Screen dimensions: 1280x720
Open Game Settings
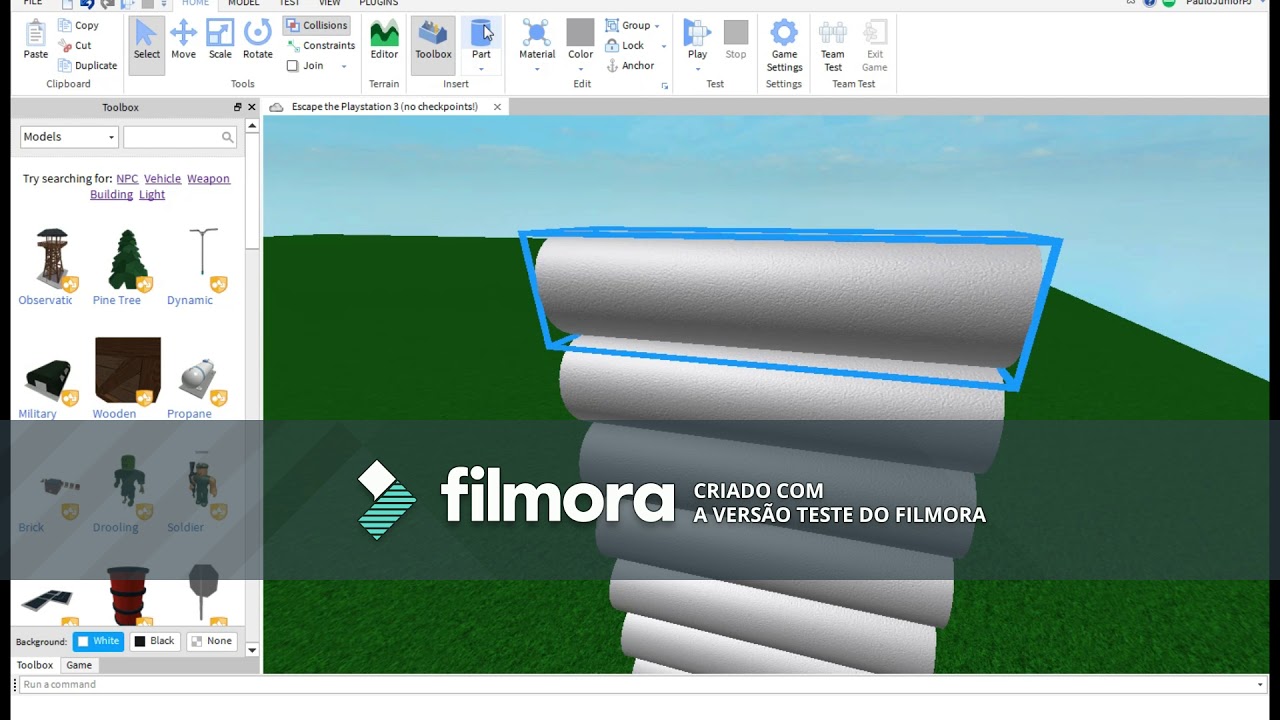click(784, 46)
